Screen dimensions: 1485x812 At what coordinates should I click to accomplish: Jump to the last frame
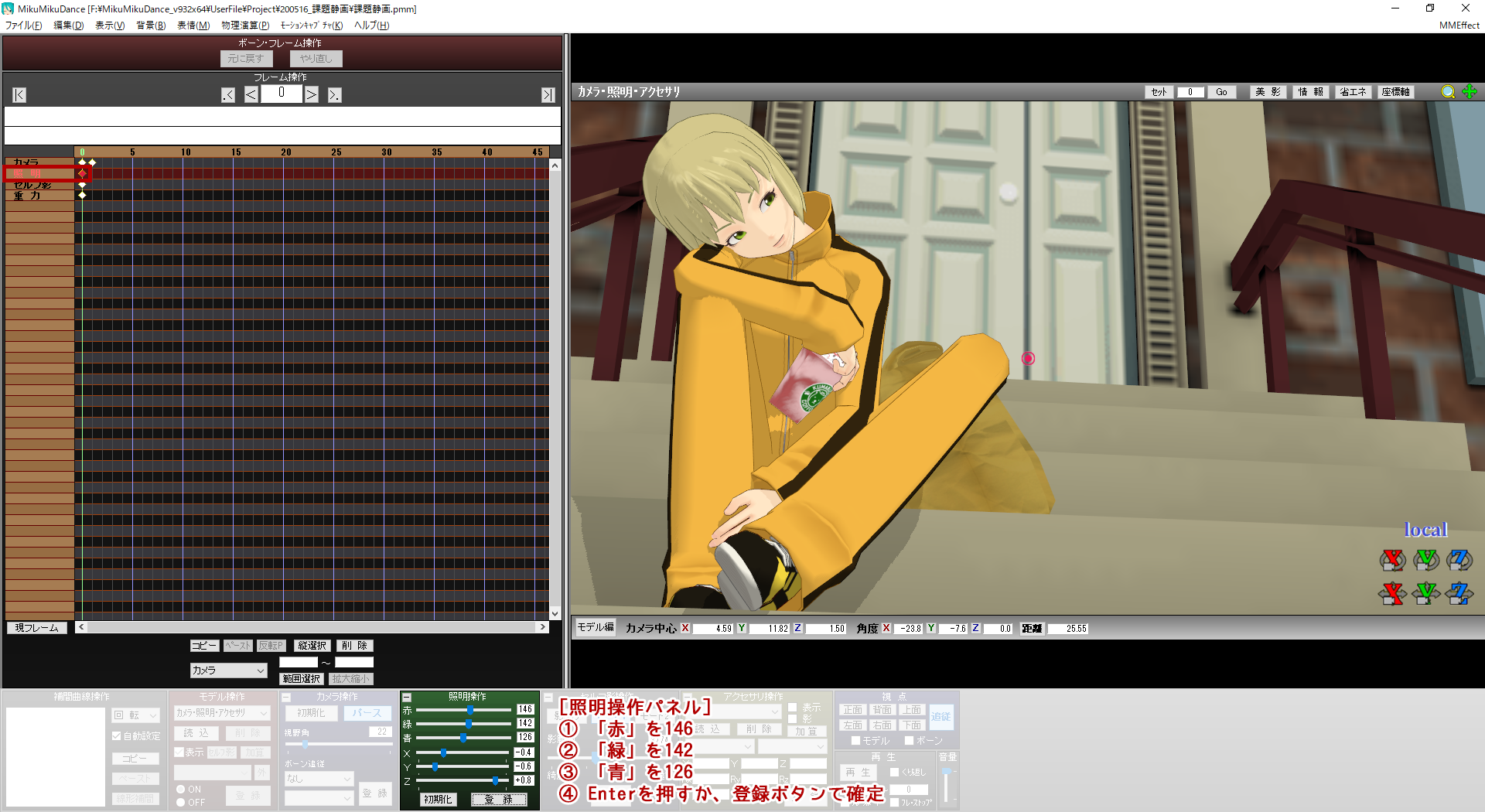click(x=548, y=95)
